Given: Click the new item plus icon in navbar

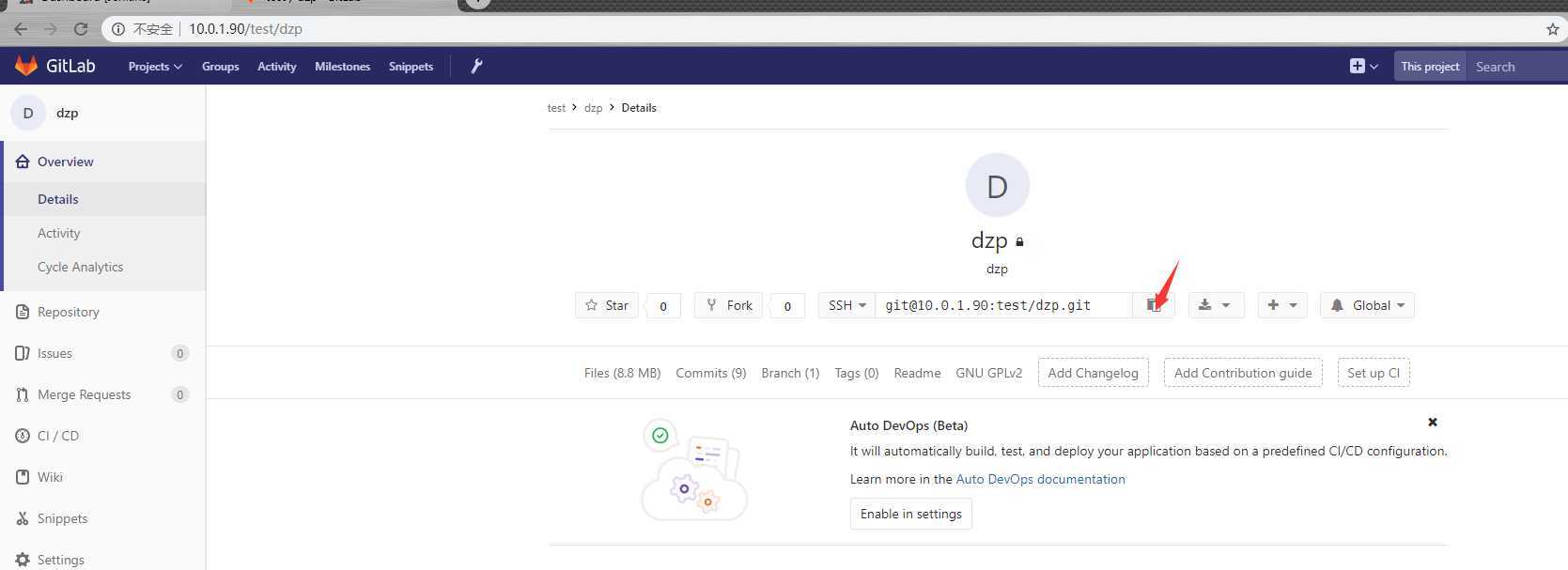Looking at the screenshot, I should (x=1363, y=66).
